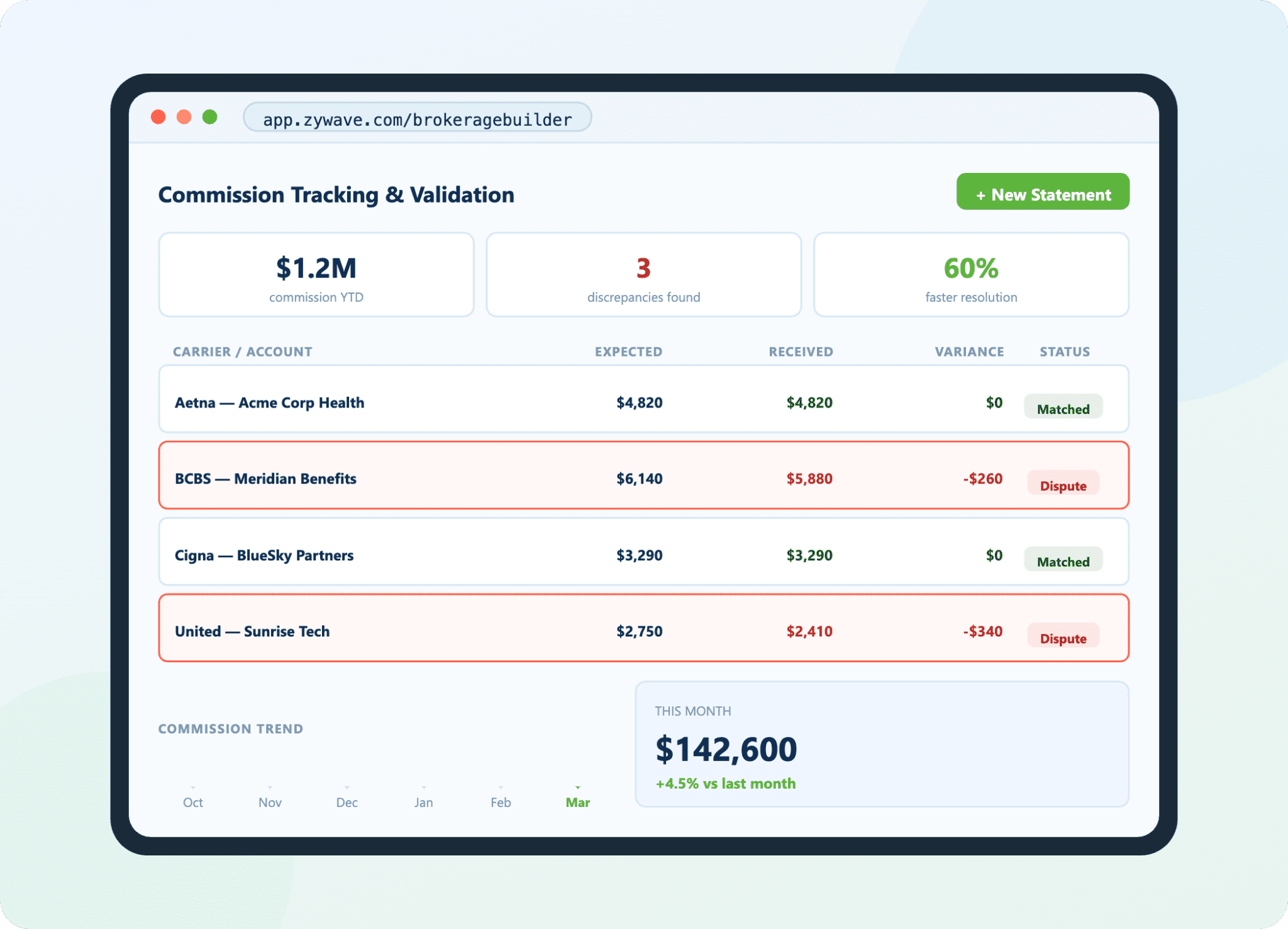This screenshot has width=1288, height=929.
Task: Click the red window close dot
Action: (158, 118)
